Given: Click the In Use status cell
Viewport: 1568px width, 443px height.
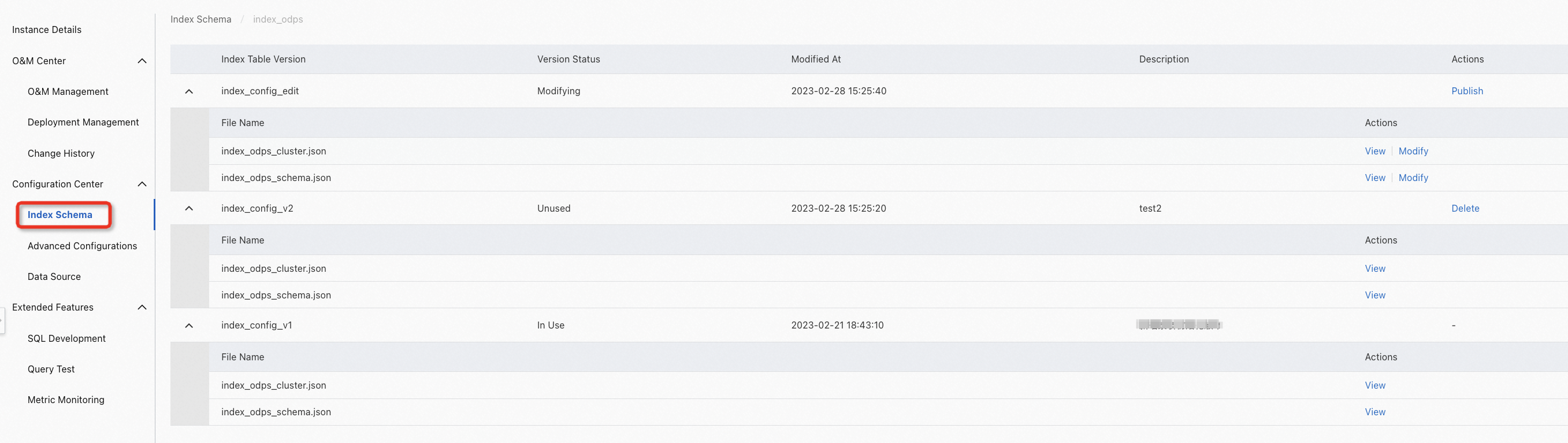Looking at the screenshot, I should [550, 326].
